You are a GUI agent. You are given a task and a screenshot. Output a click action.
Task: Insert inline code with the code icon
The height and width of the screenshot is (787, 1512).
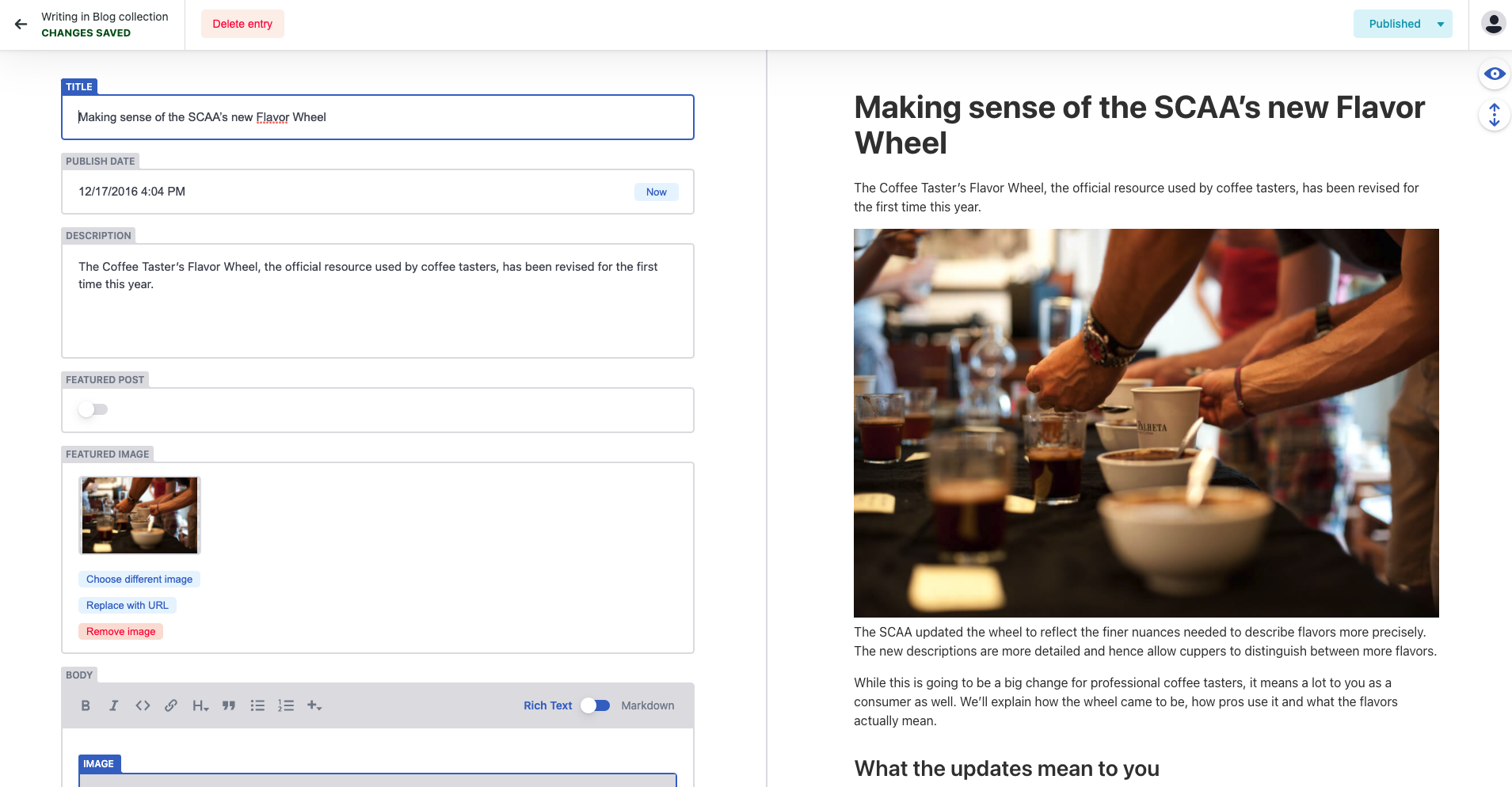click(143, 705)
